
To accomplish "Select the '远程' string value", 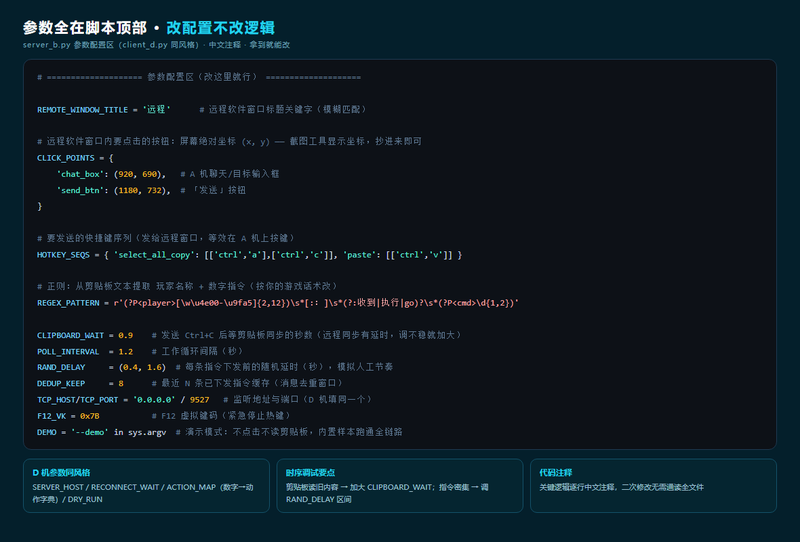I will pyautogui.click(x=156, y=109).
